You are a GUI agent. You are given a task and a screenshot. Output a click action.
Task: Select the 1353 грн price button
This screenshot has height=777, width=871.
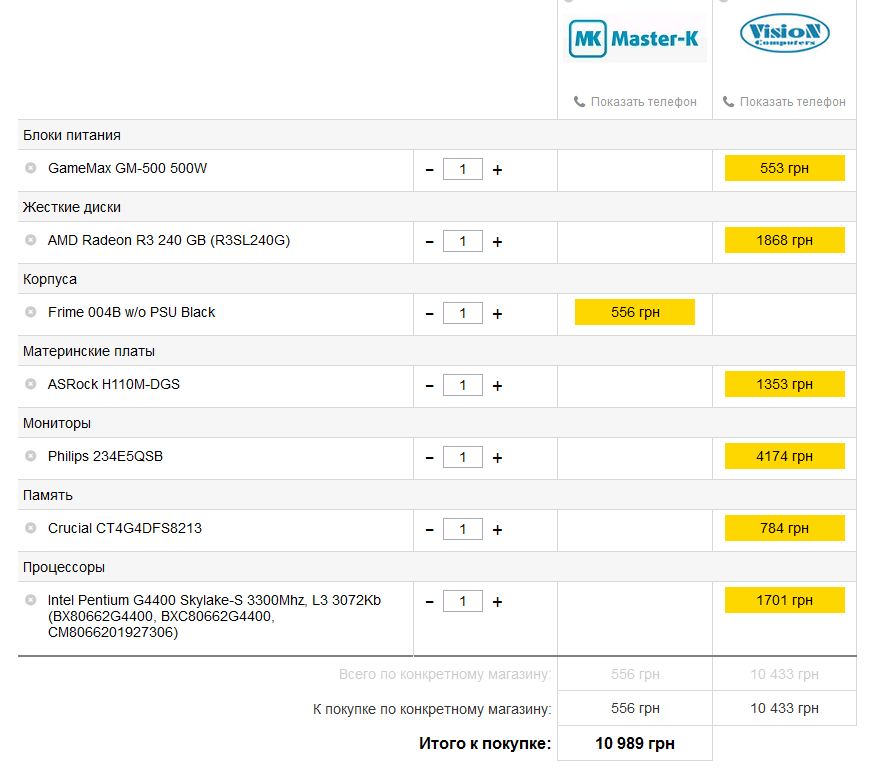click(x=784, y=384)
